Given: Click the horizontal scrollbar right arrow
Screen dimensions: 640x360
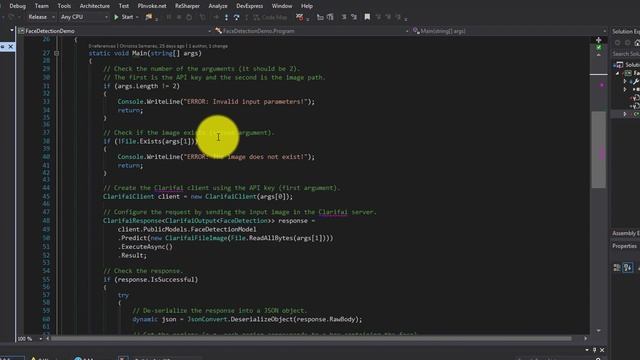Looking at the screenshot, I should click(x=585, y=338).
